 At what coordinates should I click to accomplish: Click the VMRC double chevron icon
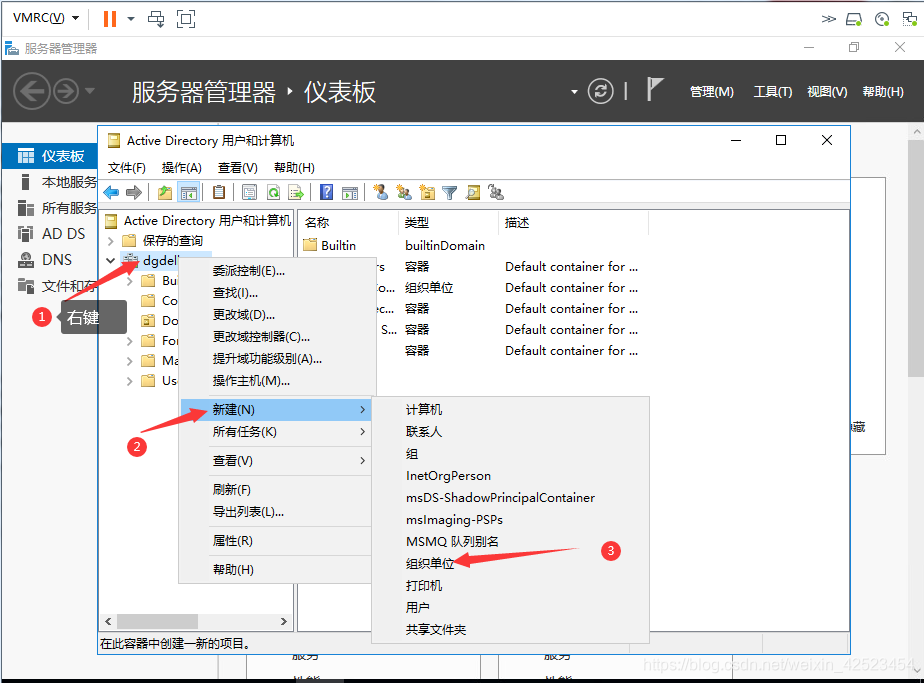[829, 19]
